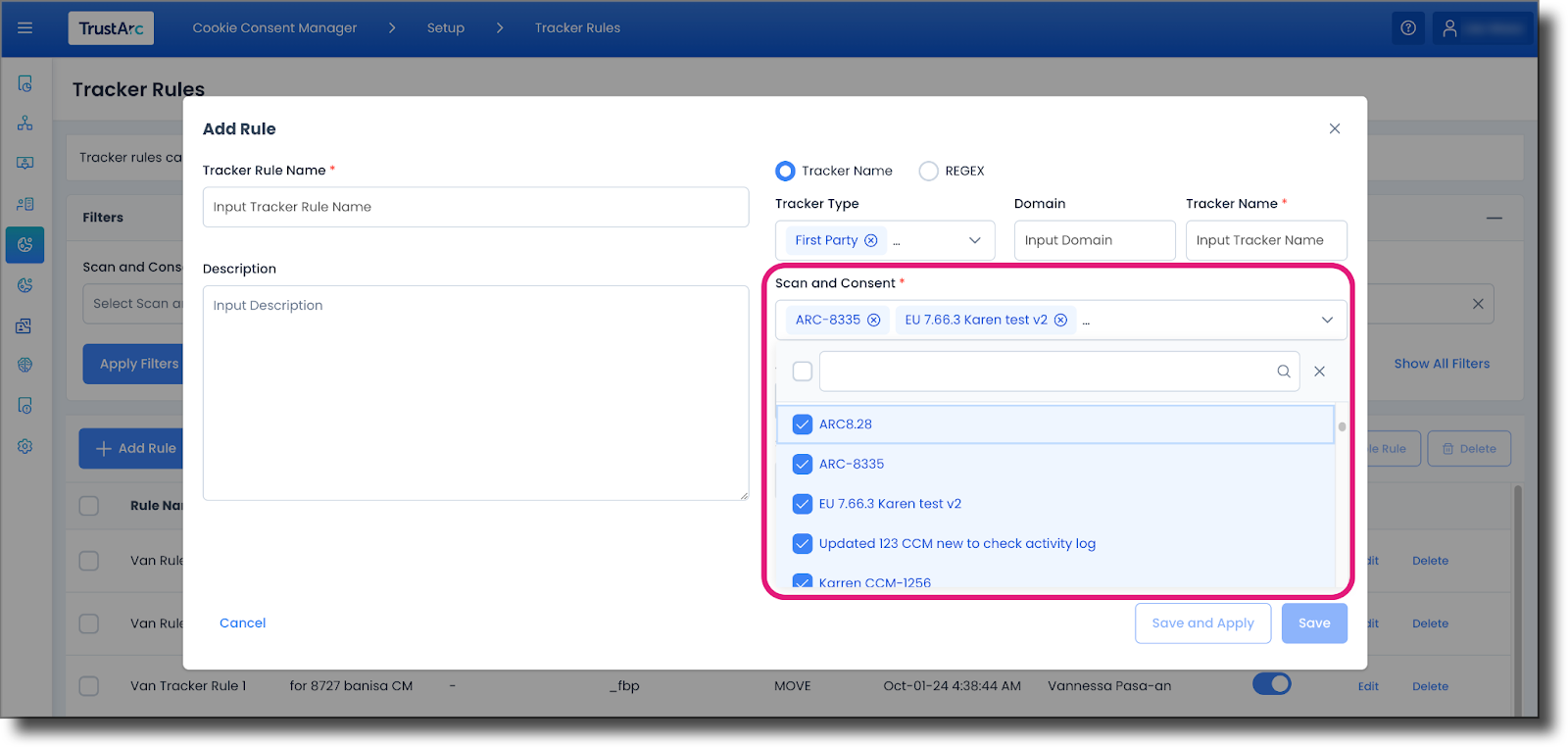Click Edit link for Van Tracker Rule 1
Viewport: 1568px width, 747px height.
[1368, 686]
